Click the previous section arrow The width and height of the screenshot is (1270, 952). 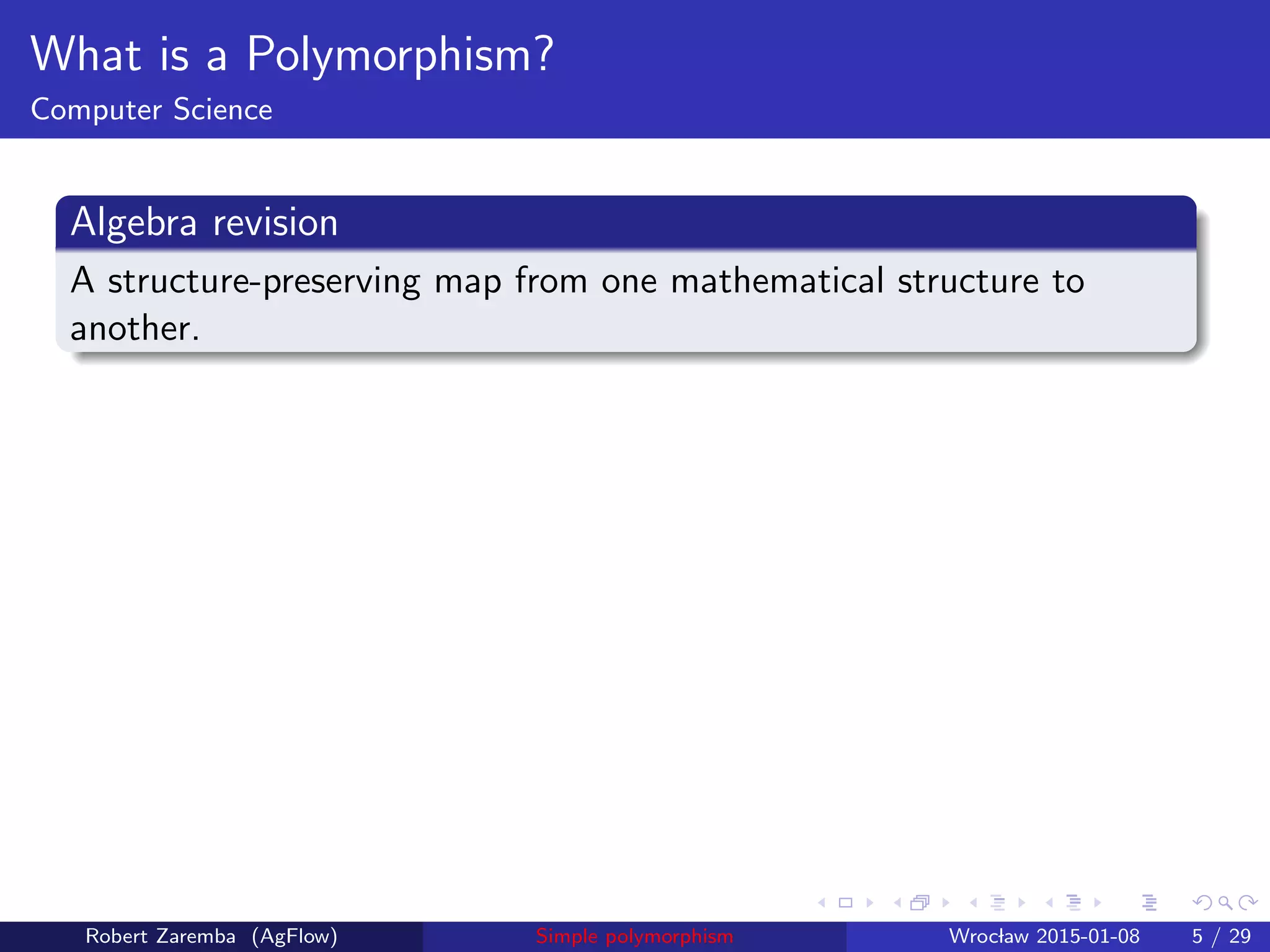coord(1049,903)
